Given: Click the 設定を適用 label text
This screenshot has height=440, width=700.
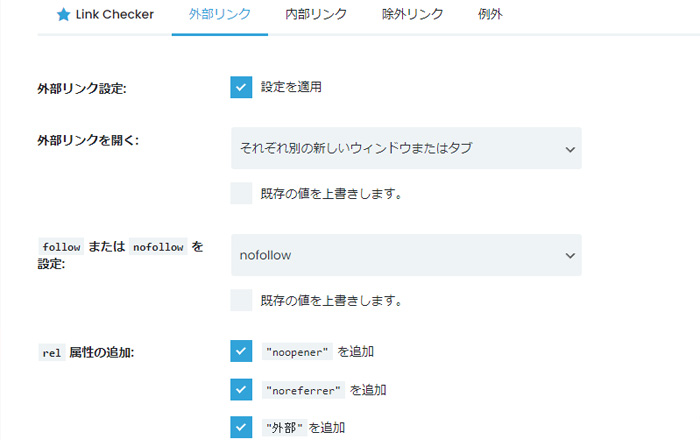Looking at the screenshot, I should pyautogui.click(x=291, y=87).
